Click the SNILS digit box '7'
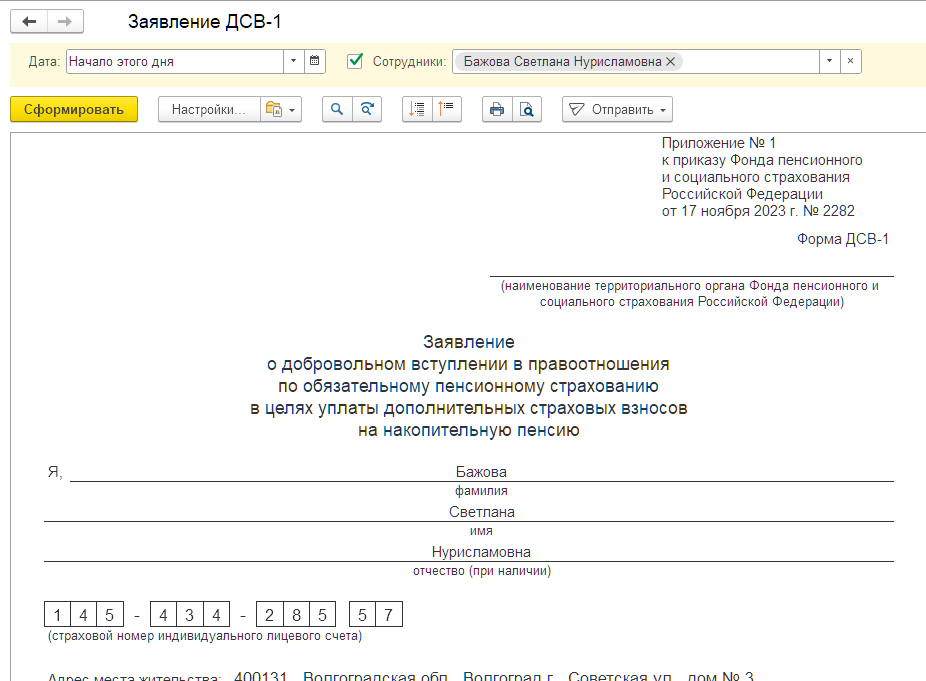This screenshot has width=926, height=681. click(x=389, y=615)
